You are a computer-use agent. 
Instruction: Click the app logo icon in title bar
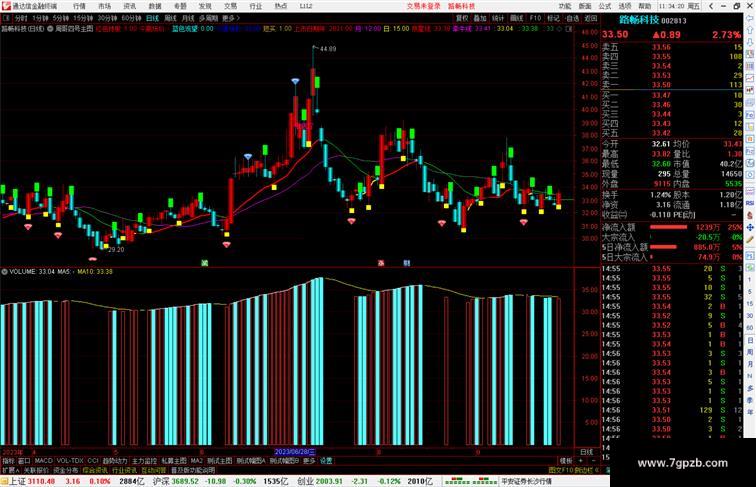[x=6, y=6]
